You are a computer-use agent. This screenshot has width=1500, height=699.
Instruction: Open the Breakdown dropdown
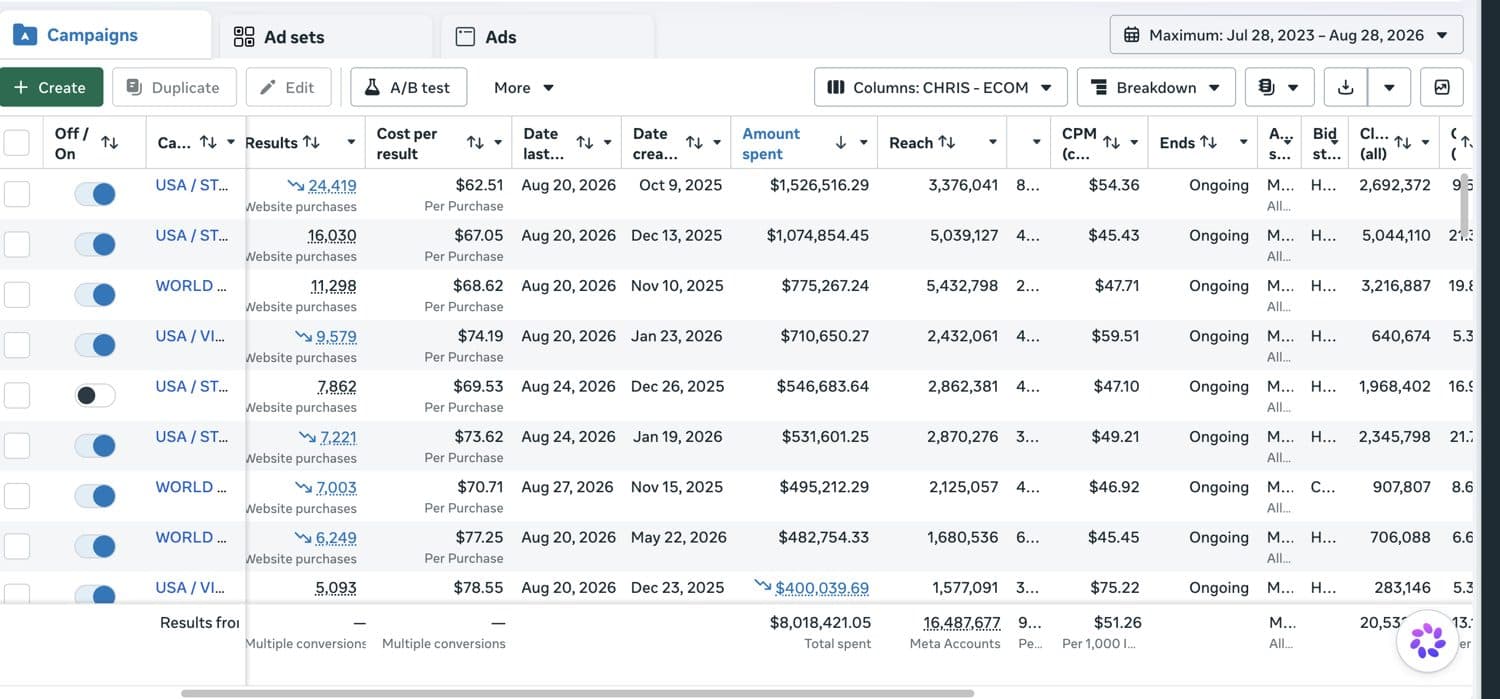click(x=1156, y=87)
